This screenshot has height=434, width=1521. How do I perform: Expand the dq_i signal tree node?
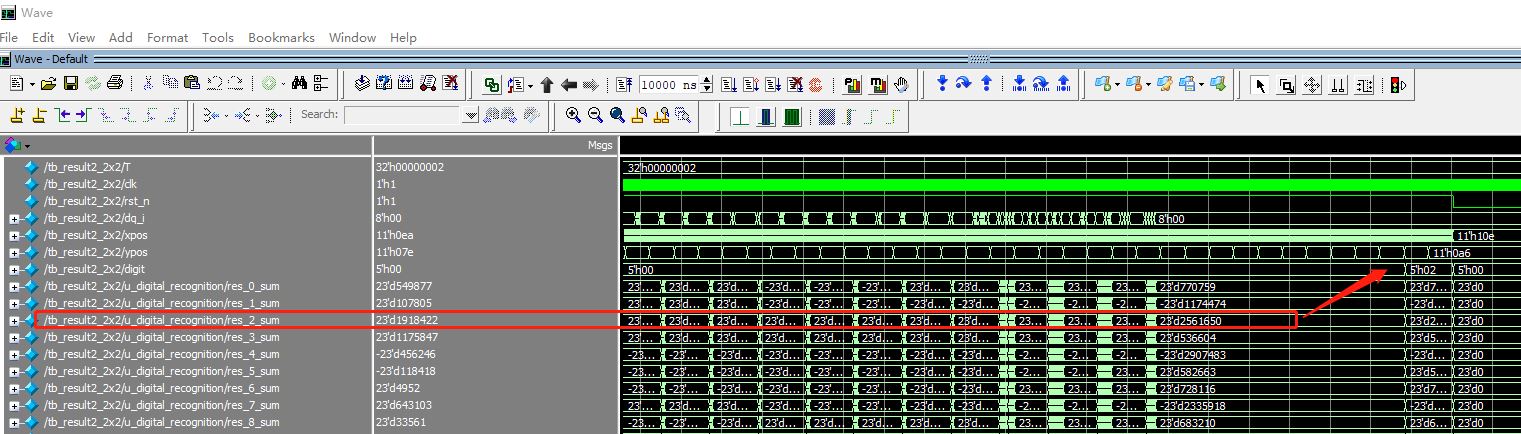pyautogui.click(x=14, y=219)
